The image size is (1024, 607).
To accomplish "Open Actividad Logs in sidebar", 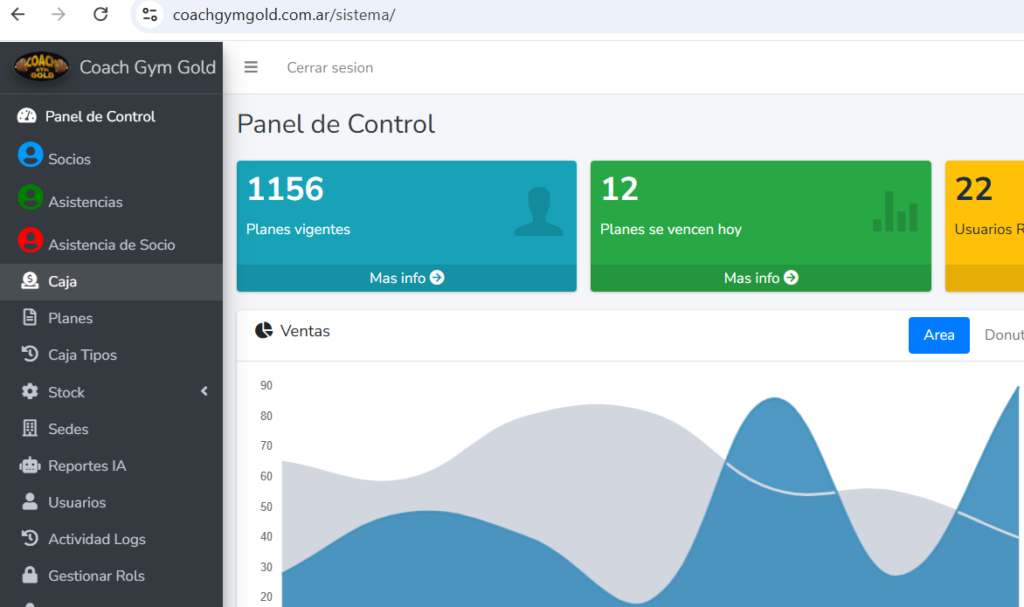I will point(96,540).
